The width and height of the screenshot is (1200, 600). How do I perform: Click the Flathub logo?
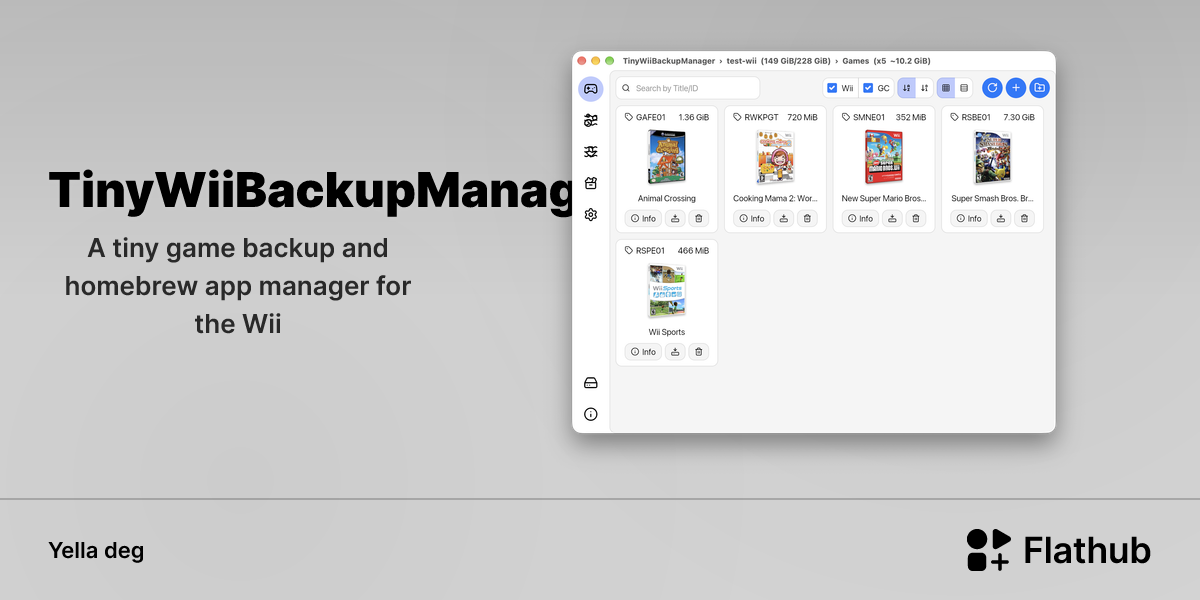[1058, 550]
